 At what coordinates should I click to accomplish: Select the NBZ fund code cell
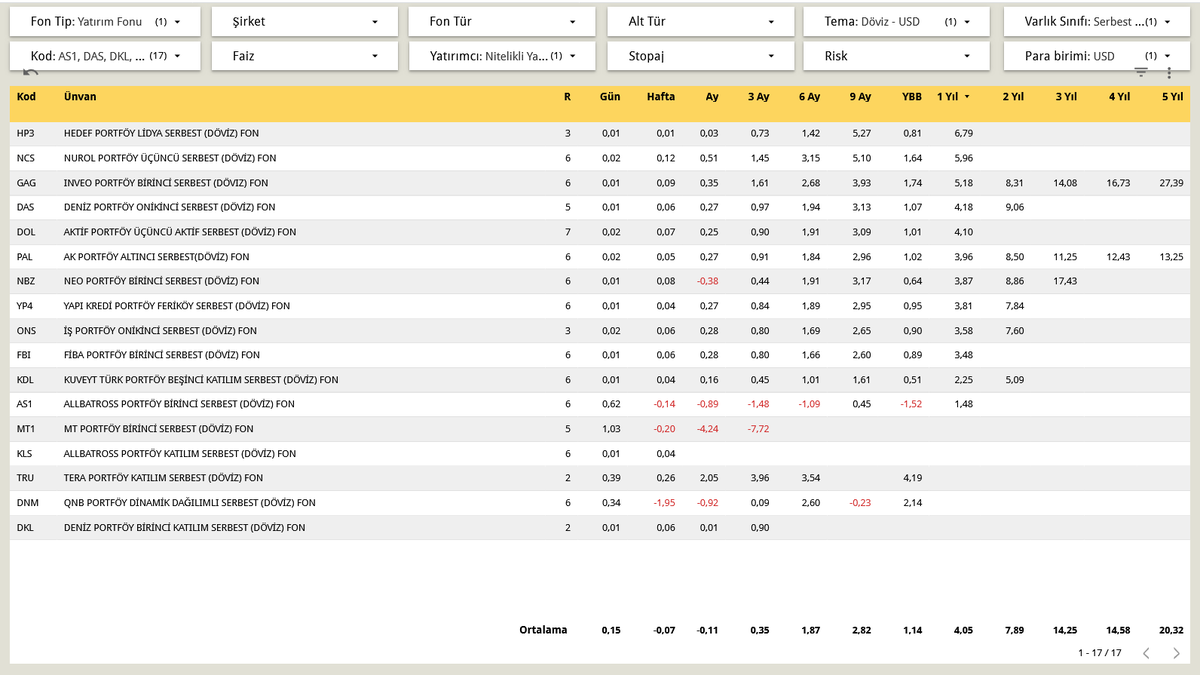click(x=26, y=281)
